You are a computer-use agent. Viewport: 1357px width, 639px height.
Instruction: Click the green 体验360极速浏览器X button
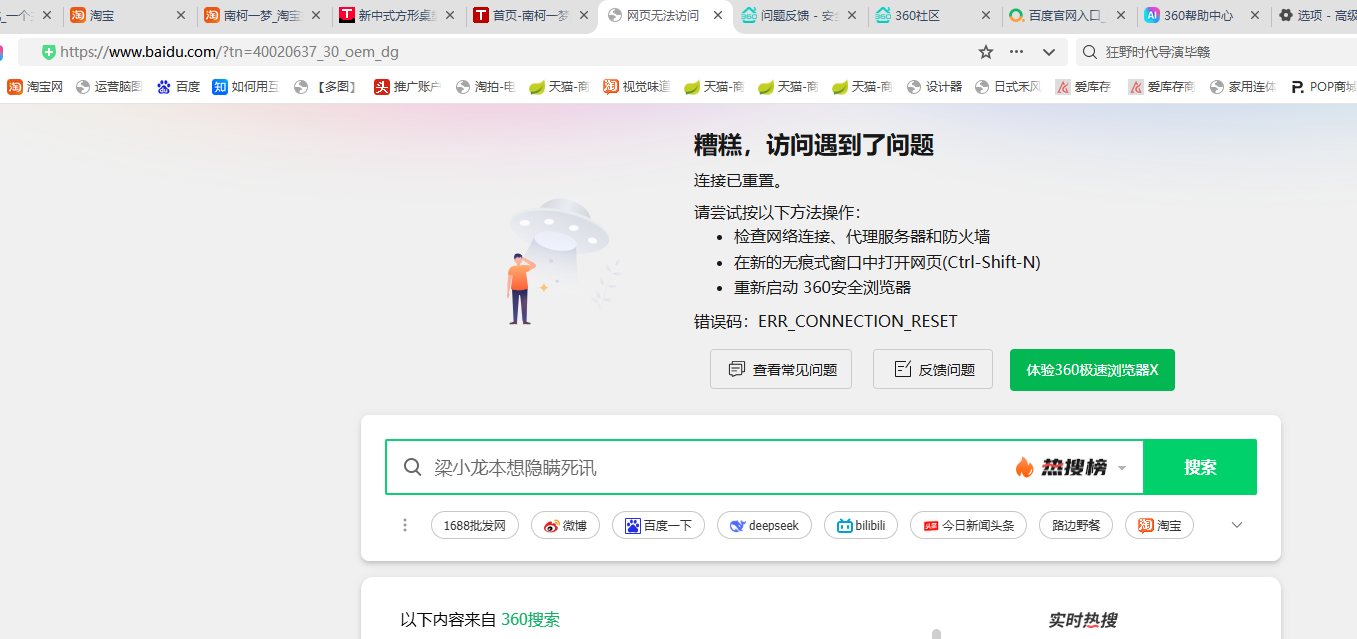(x=1092, y=369)
